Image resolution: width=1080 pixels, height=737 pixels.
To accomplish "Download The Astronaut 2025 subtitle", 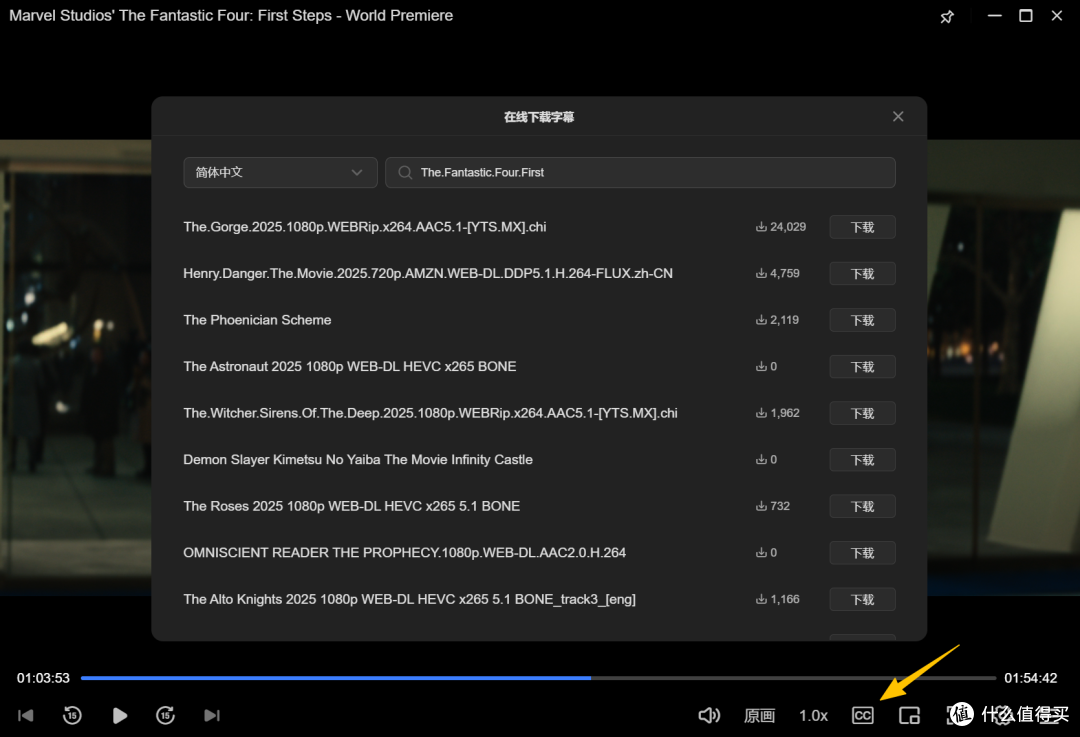I will [862, 366].
